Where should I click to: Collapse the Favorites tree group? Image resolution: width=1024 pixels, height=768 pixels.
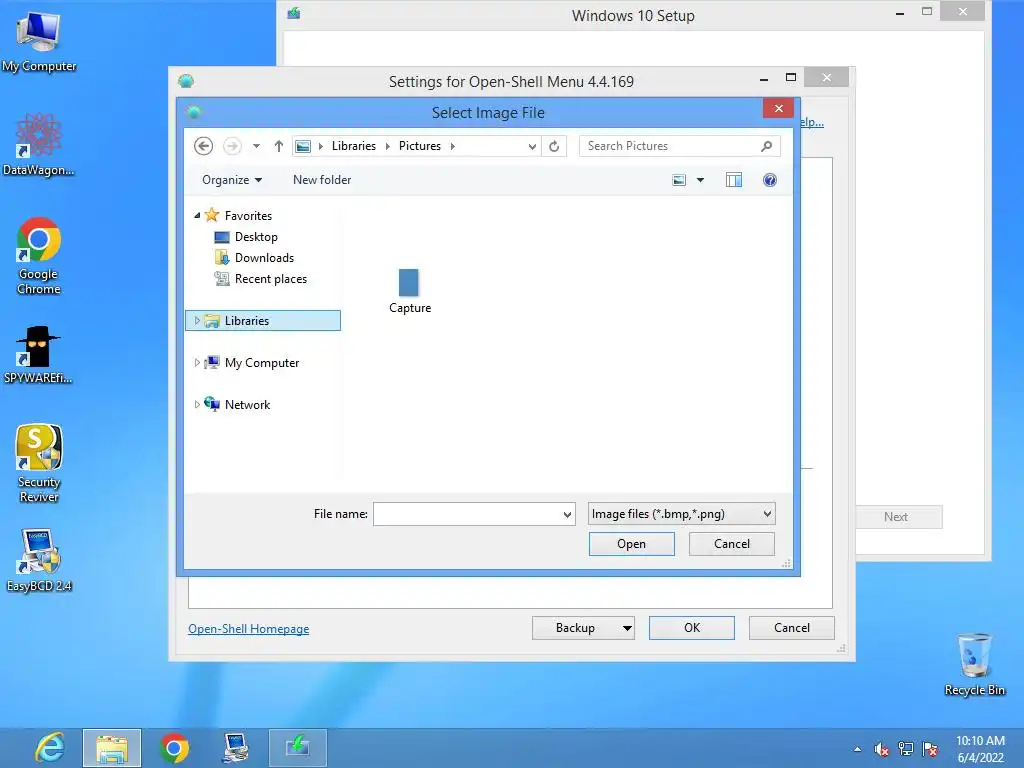(197, 216)
